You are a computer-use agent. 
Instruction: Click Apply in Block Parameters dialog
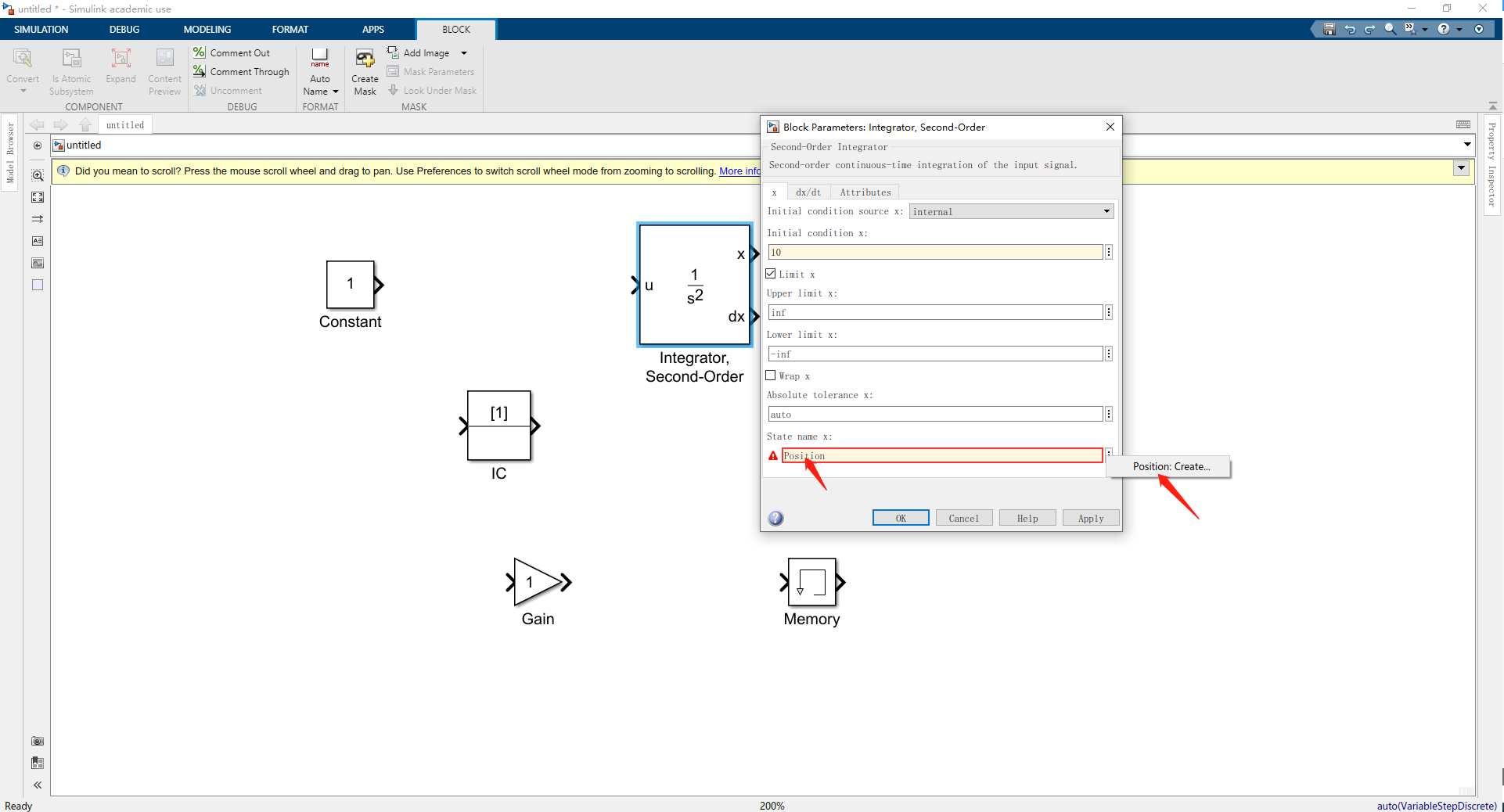1091,518
